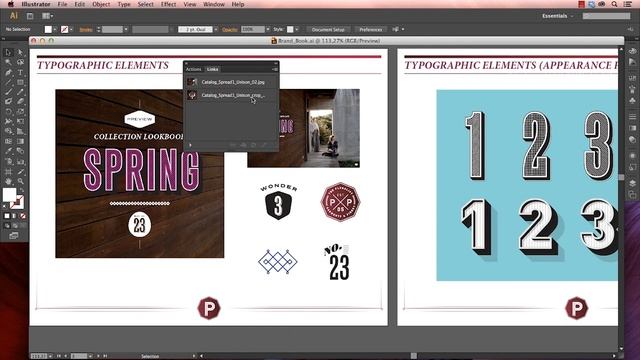Open the Window menu
640x360 pixels.
click(214, 4)
